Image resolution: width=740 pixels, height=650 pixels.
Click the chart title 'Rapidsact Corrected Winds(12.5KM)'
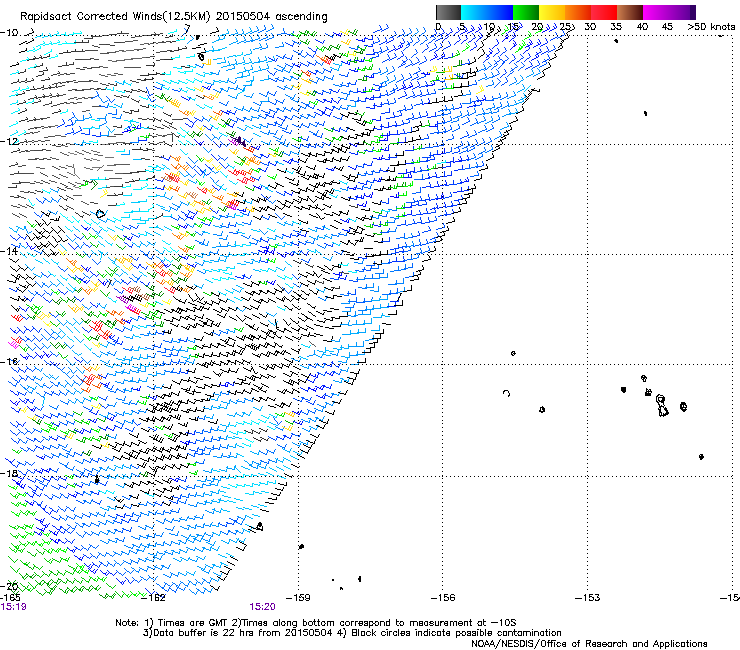[115, 17]
